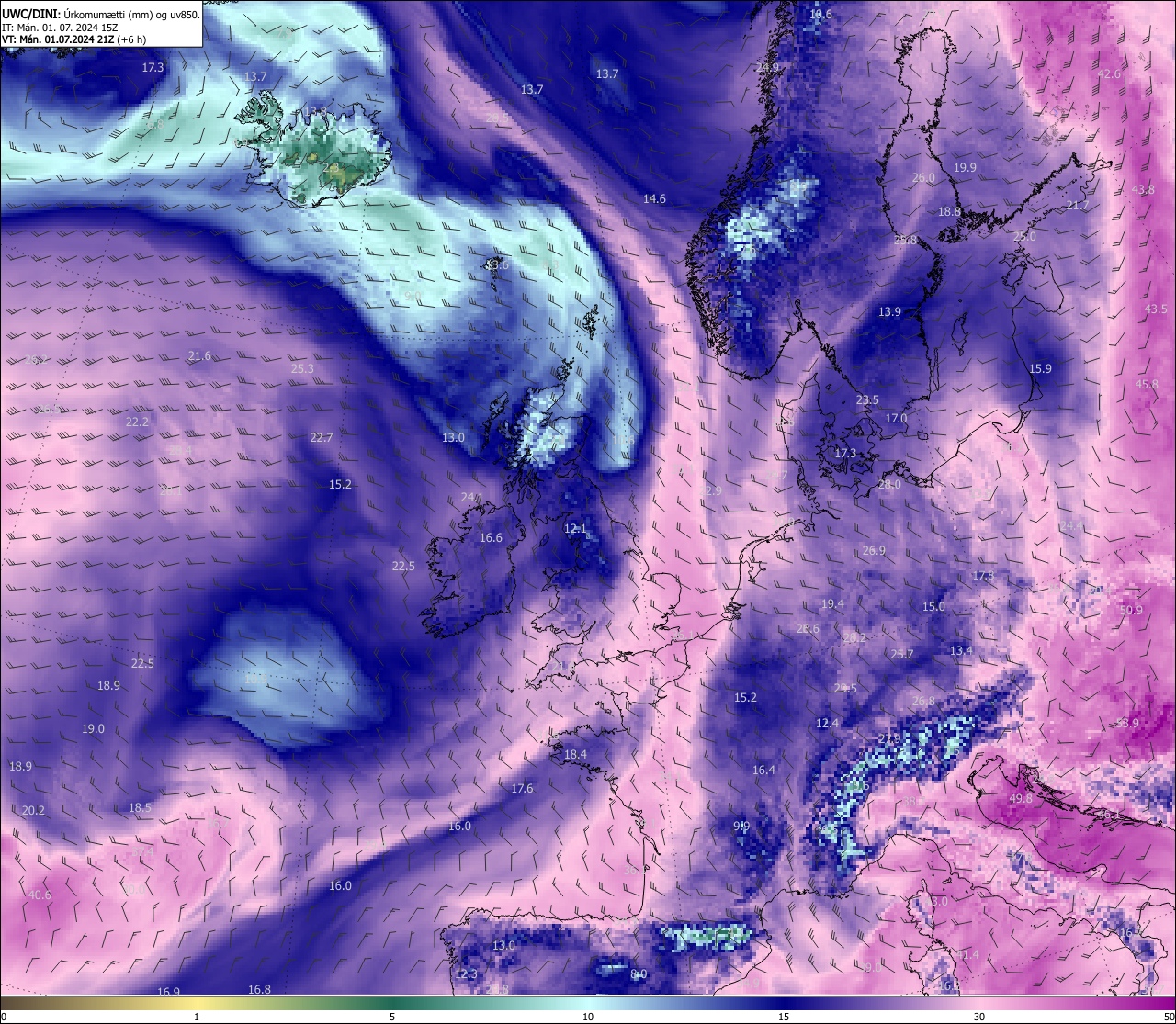1176x1024 pixels.
Task: Click the 5 label on the color scale
Action: tap(392, 1017)
